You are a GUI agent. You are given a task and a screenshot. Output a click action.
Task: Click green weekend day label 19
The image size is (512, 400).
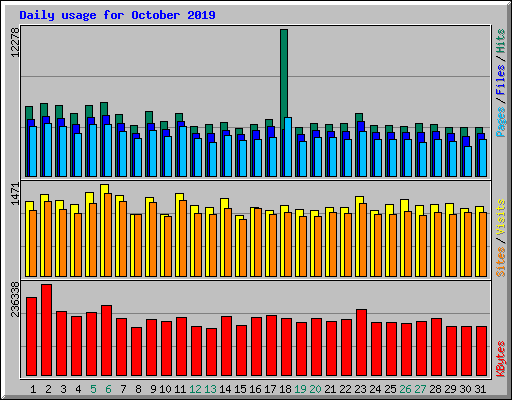[x=300, y=389]
